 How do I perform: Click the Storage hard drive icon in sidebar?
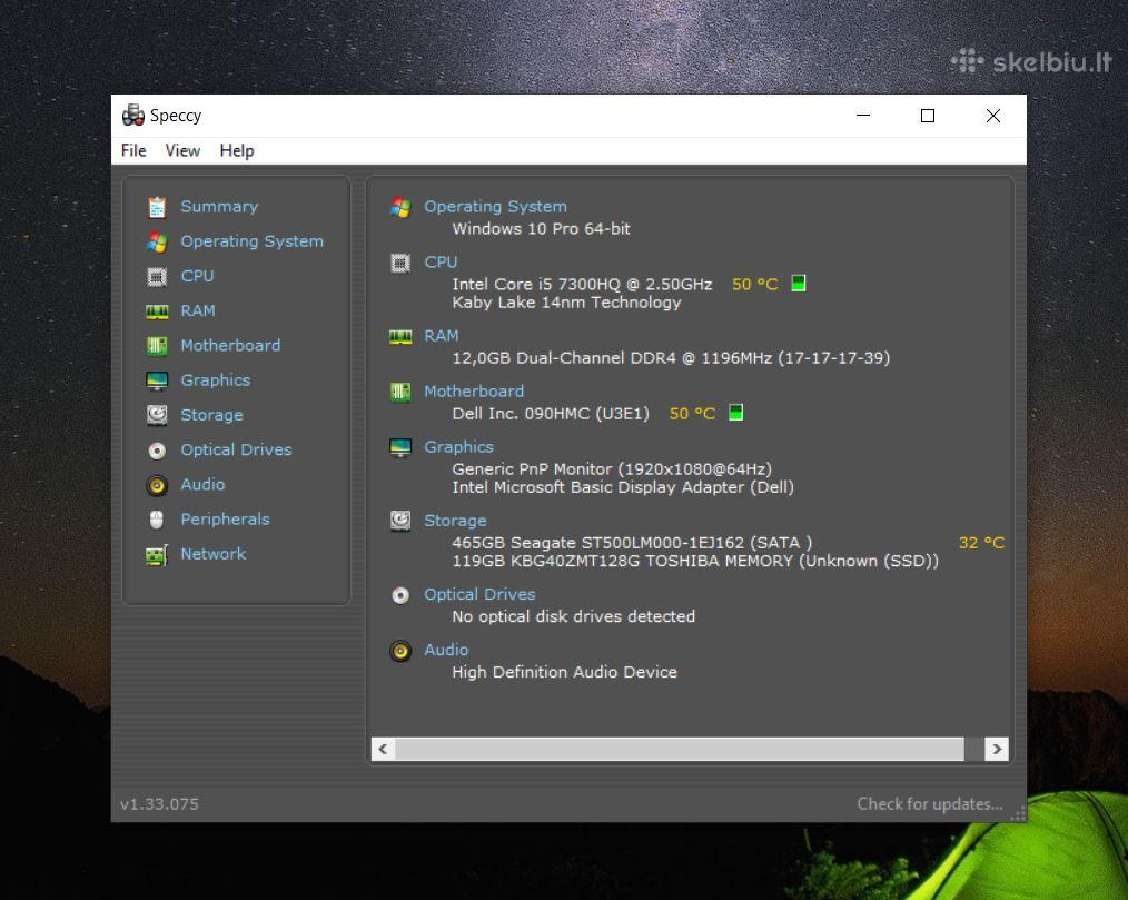click(157, 415)
